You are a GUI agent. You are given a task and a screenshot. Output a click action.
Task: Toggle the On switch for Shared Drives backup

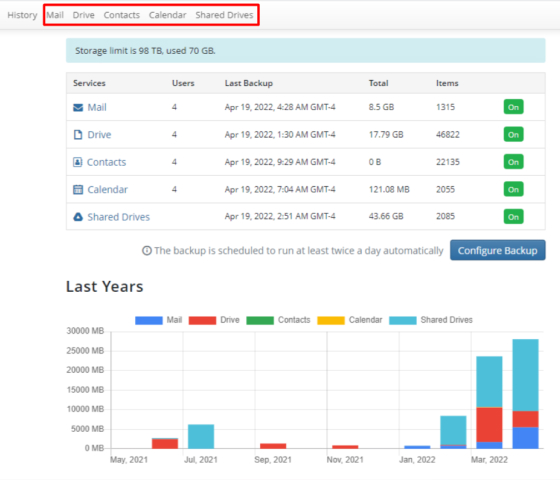(x=514, y=216)
